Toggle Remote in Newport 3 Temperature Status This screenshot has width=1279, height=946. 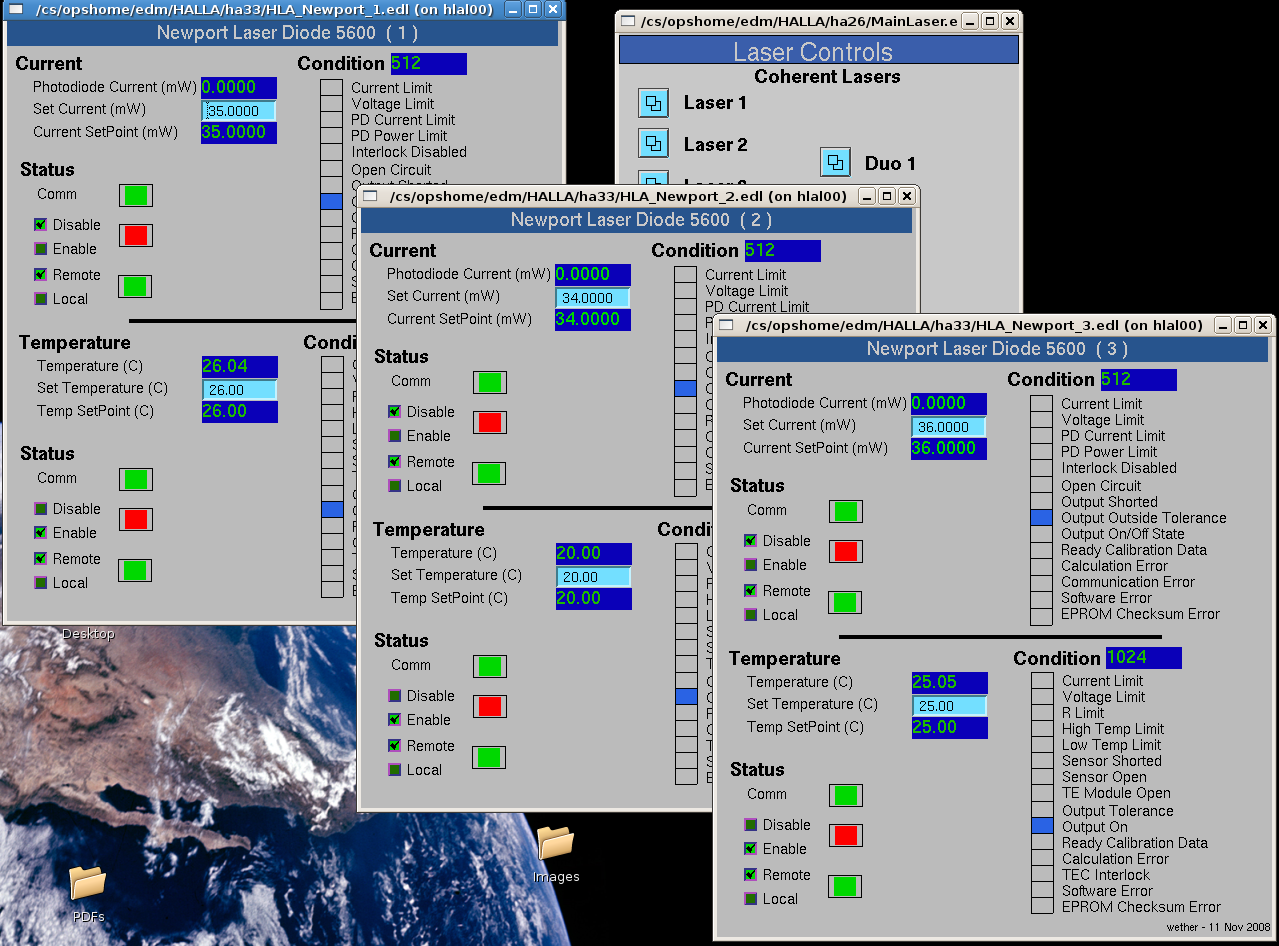[x=751, y=875]
